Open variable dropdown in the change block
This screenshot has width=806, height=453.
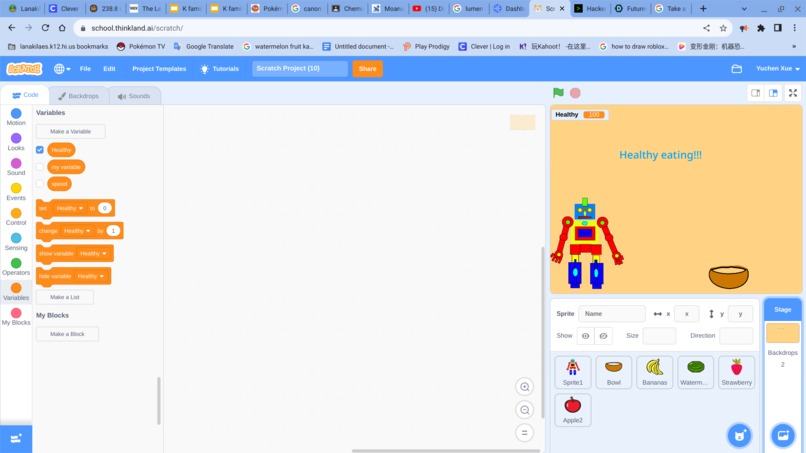[77, 231]
